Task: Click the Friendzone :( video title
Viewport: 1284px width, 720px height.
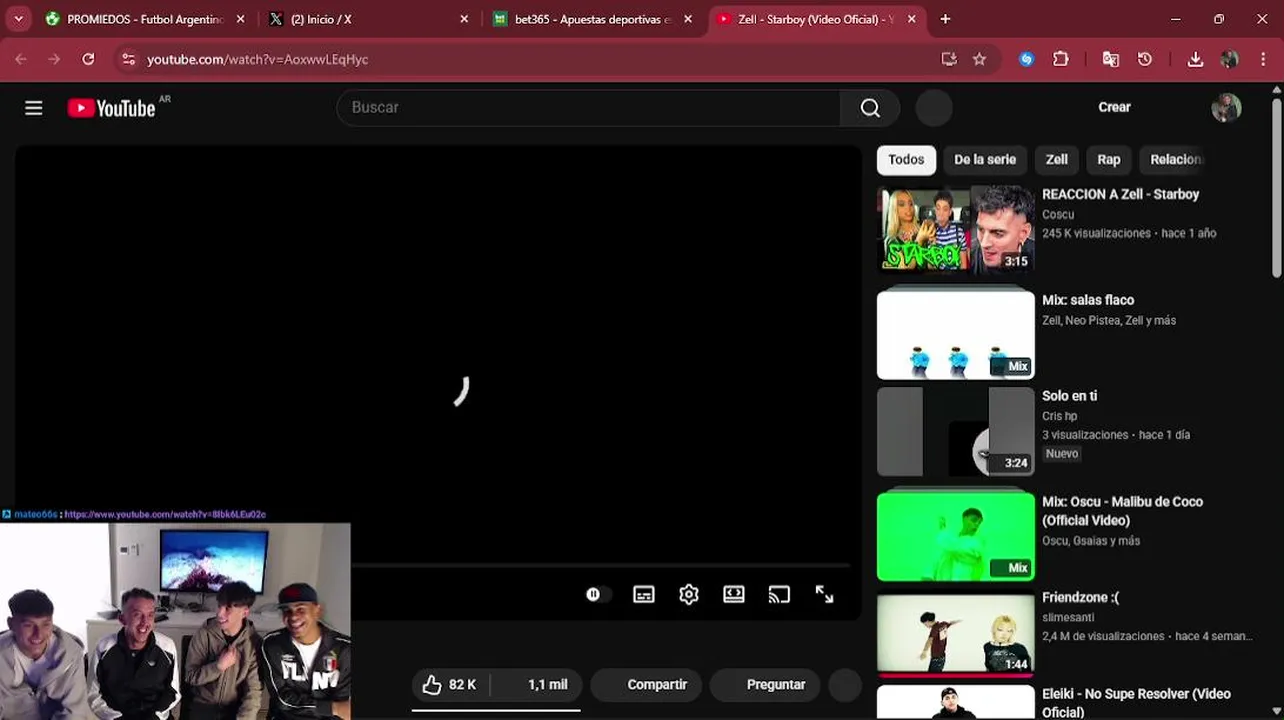Action: point(1080,597)
